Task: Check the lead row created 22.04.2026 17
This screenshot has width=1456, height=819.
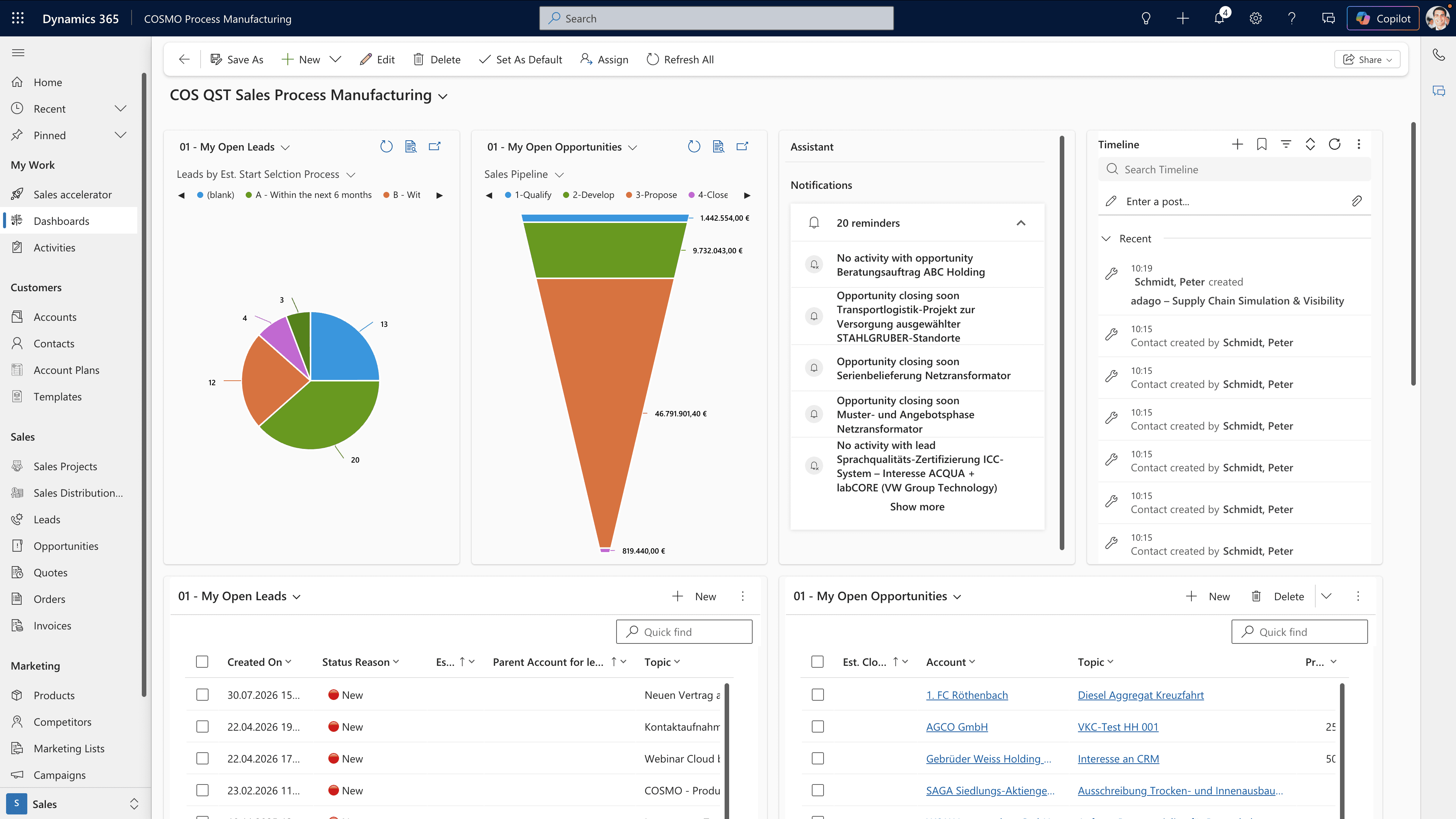Action: tap(202, 758)
